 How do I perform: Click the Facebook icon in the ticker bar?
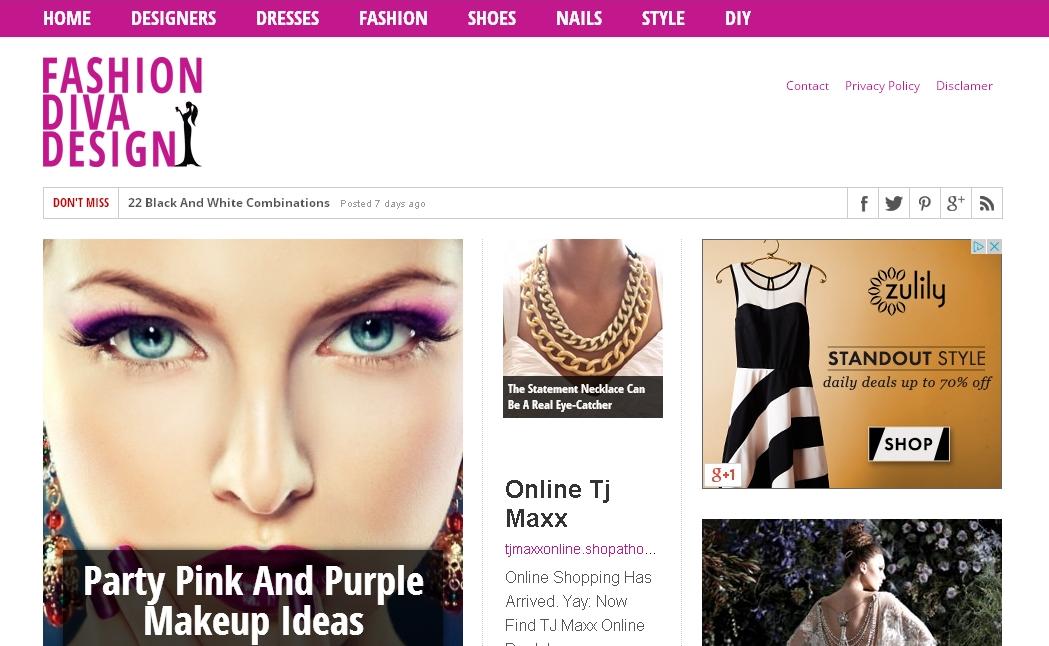pyautogui.click(x=863, y=203)
